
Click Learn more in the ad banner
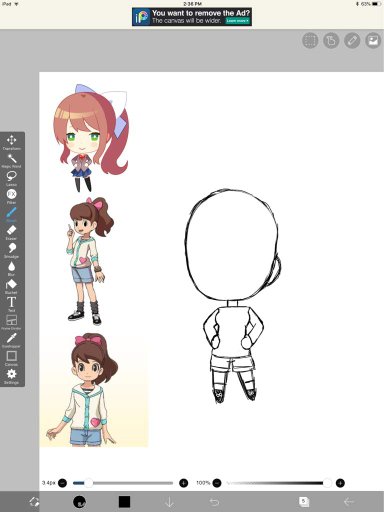238,21
